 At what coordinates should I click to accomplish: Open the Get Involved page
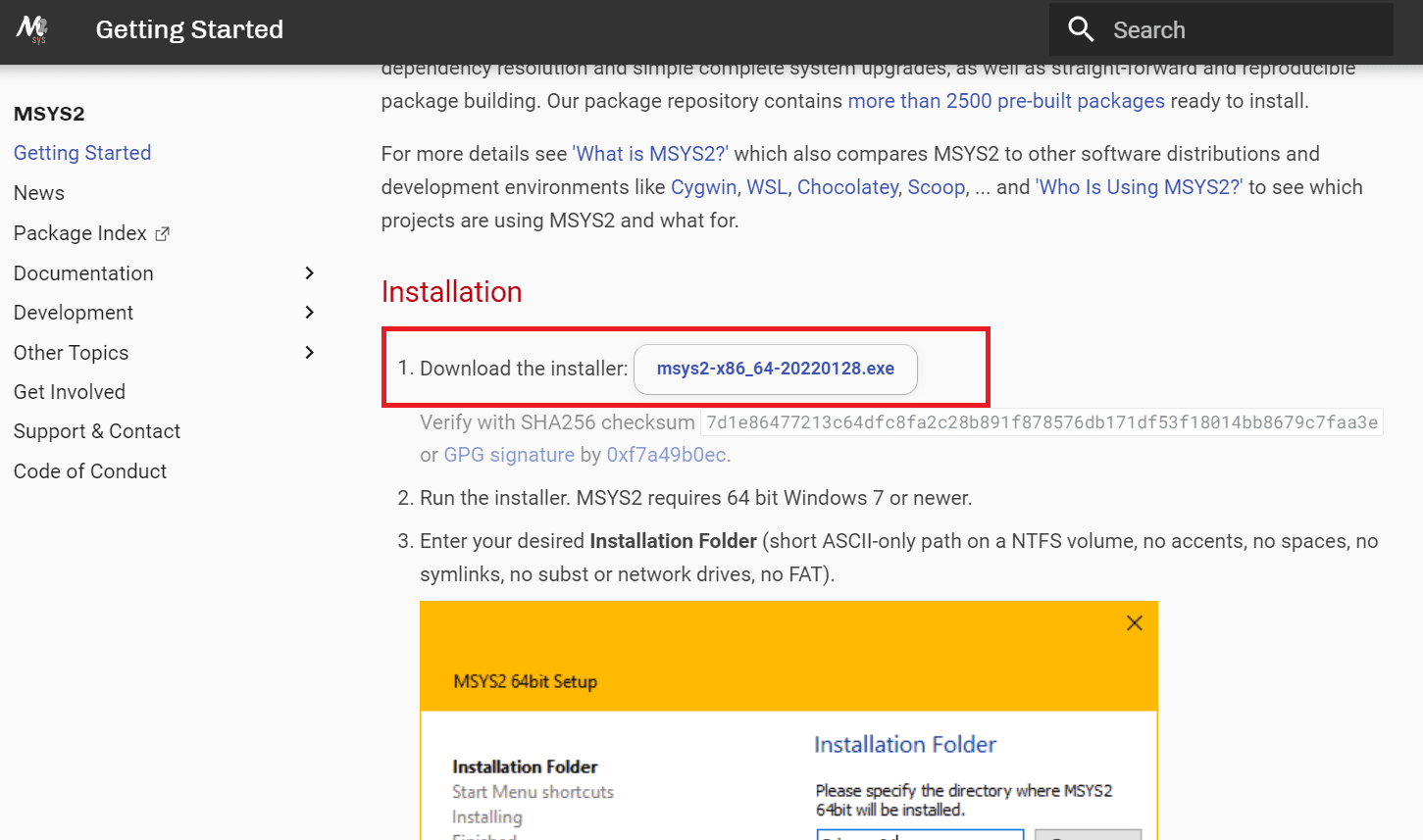(x=70, y=392)
